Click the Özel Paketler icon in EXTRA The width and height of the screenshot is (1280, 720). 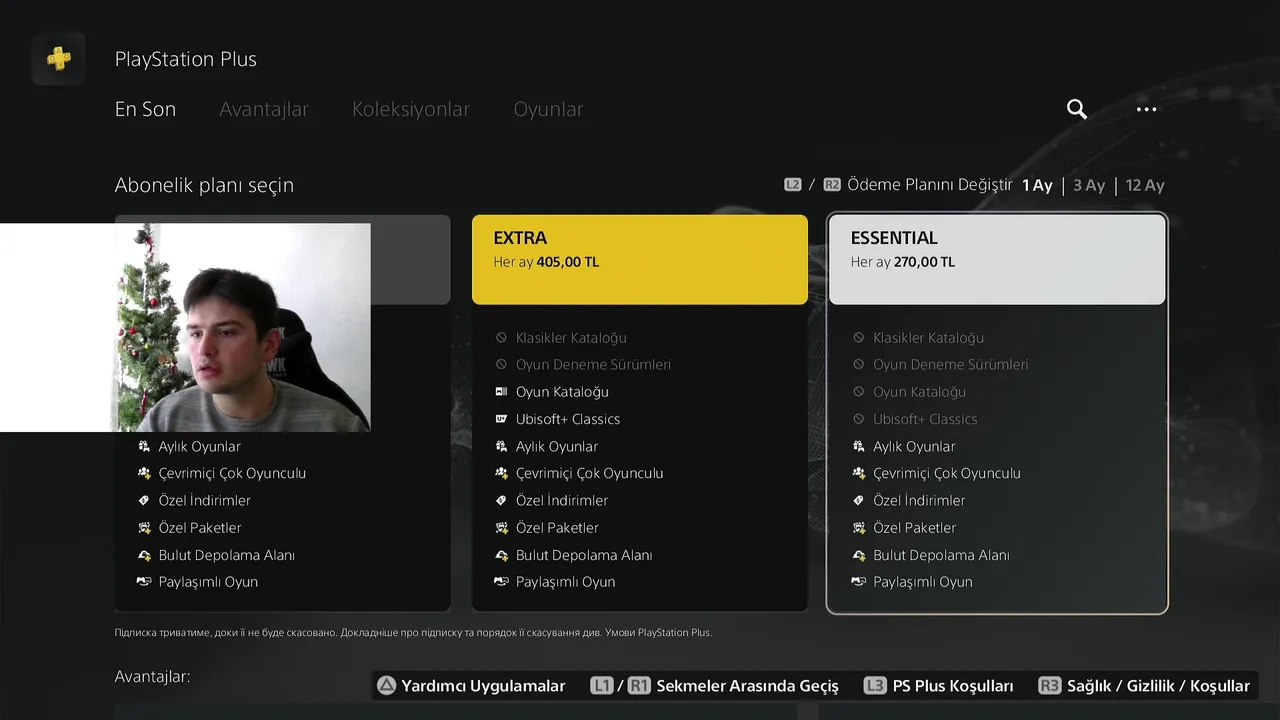point(501,527)
